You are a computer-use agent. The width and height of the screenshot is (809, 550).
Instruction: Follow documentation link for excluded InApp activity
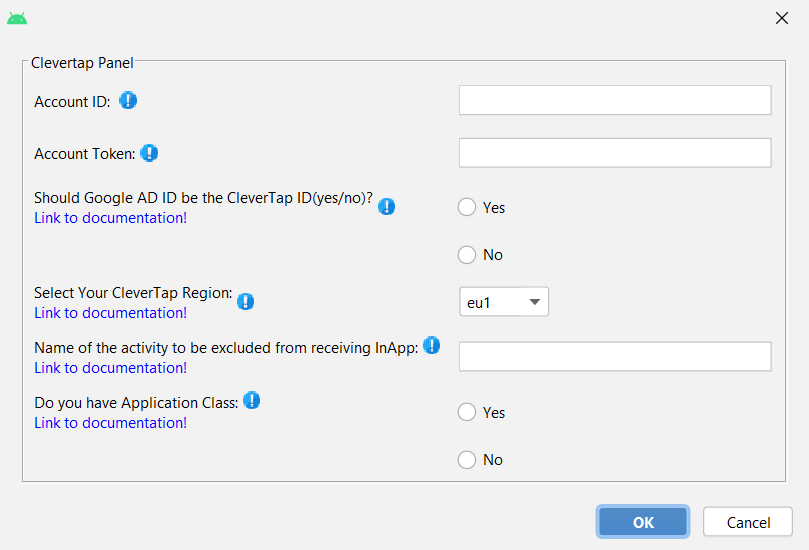tap(110, 368)
